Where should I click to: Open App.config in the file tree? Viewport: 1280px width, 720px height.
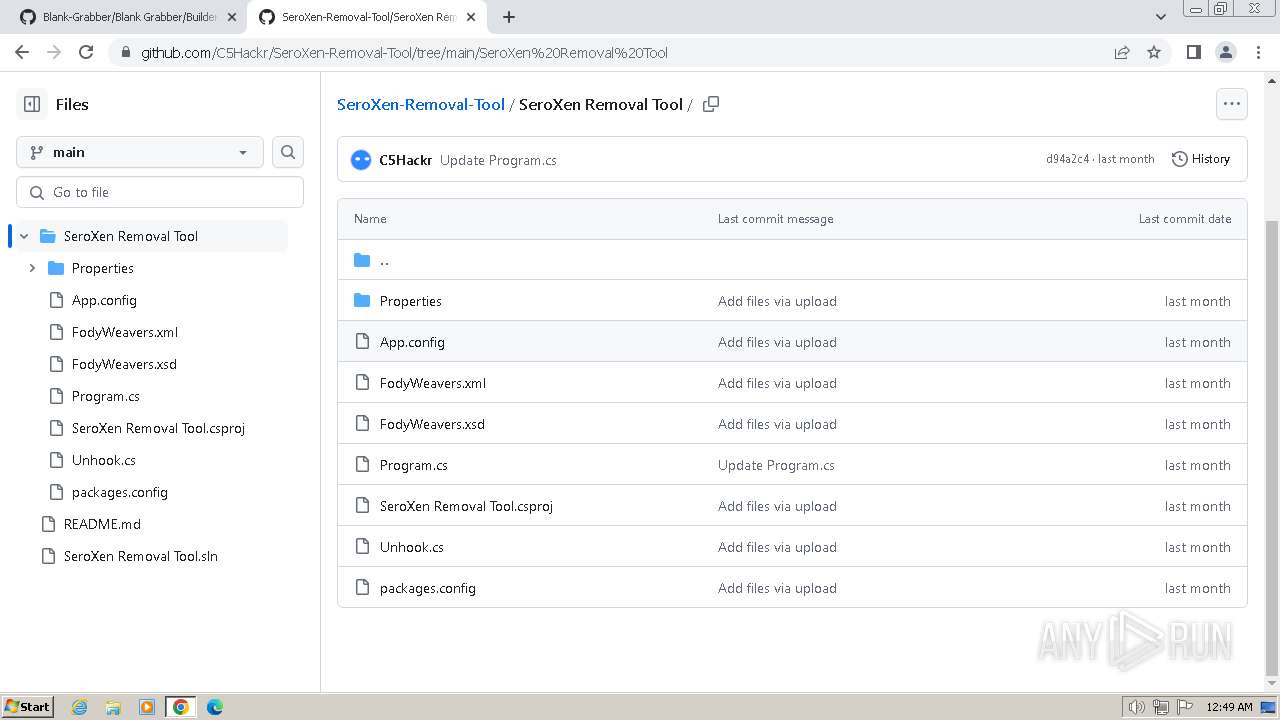point(104,300)
